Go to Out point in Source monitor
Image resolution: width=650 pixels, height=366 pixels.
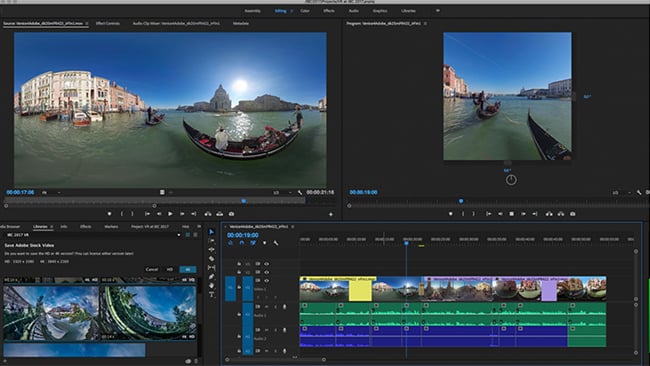pyautogui.click(x=194, y=214)
